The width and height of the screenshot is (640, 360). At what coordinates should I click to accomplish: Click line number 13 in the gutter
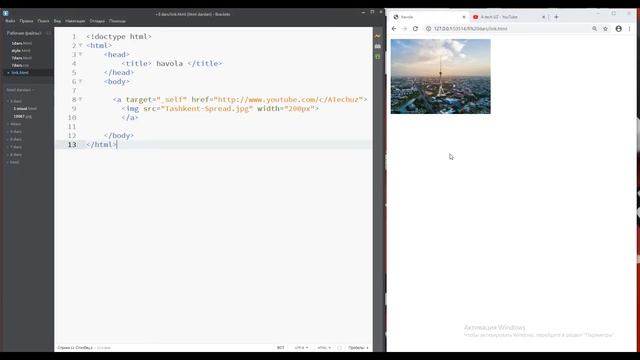point(72,144)
